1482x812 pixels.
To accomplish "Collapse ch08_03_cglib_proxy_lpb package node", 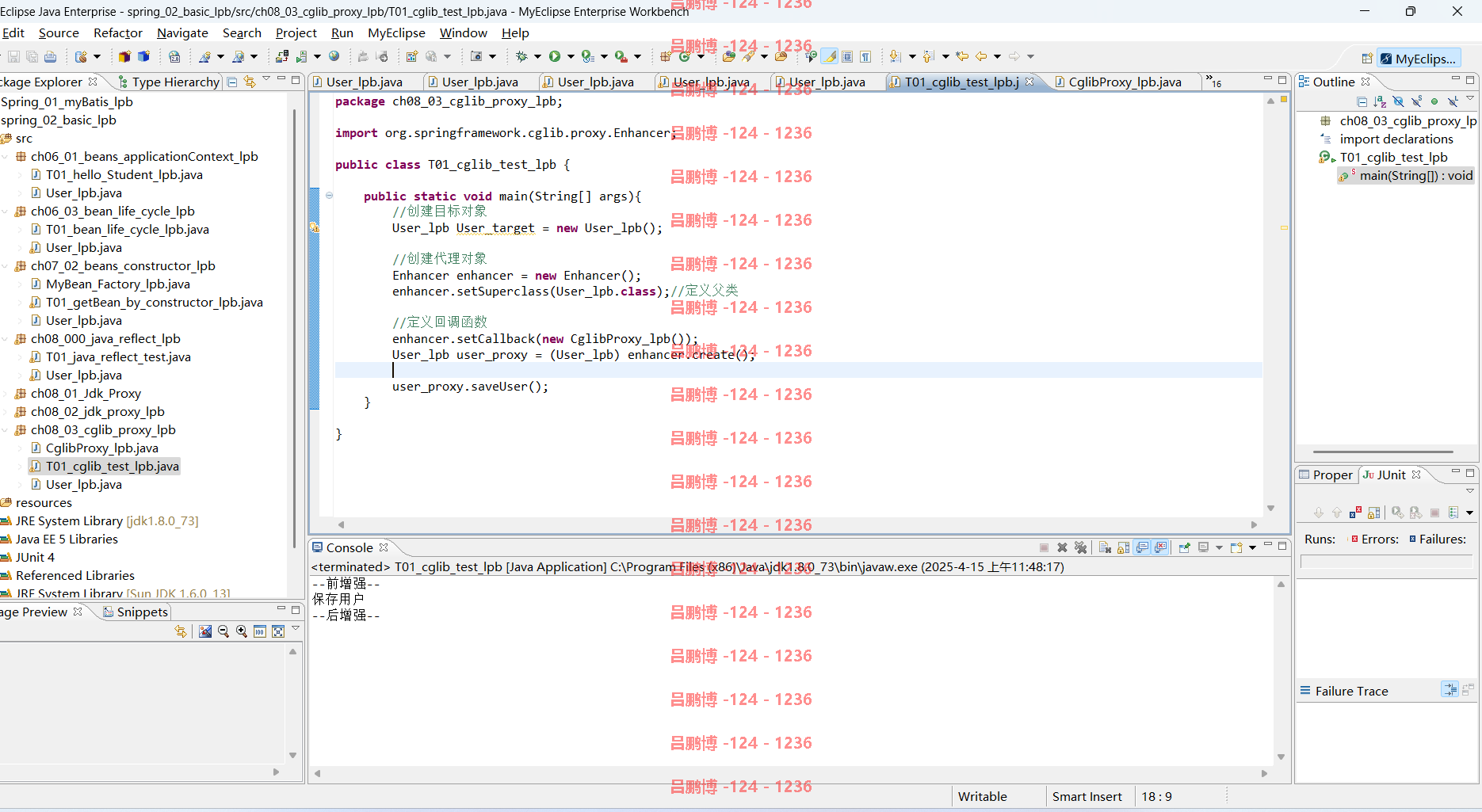I will (6, 430).
